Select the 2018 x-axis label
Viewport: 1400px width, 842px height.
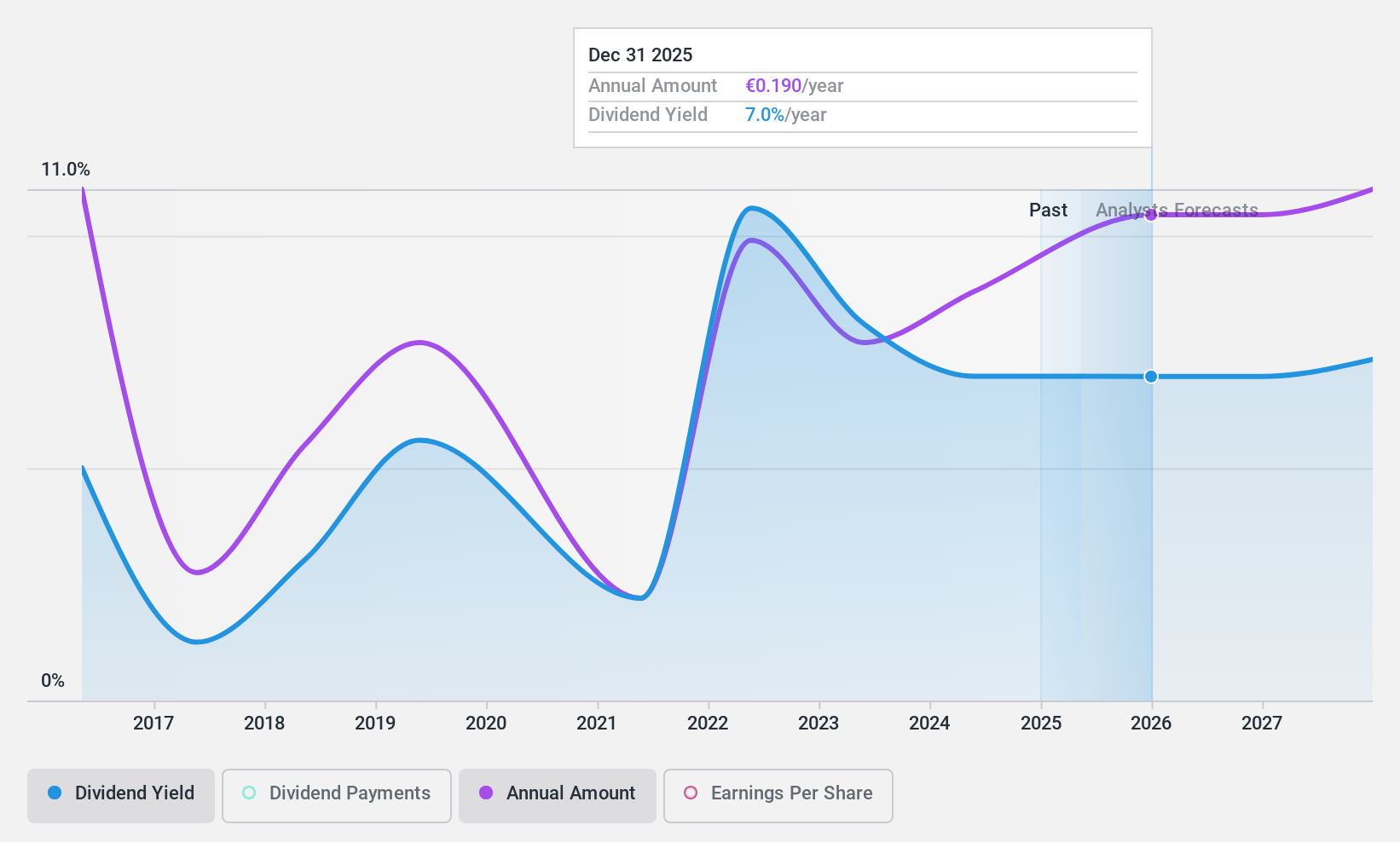tap(264, 724)
